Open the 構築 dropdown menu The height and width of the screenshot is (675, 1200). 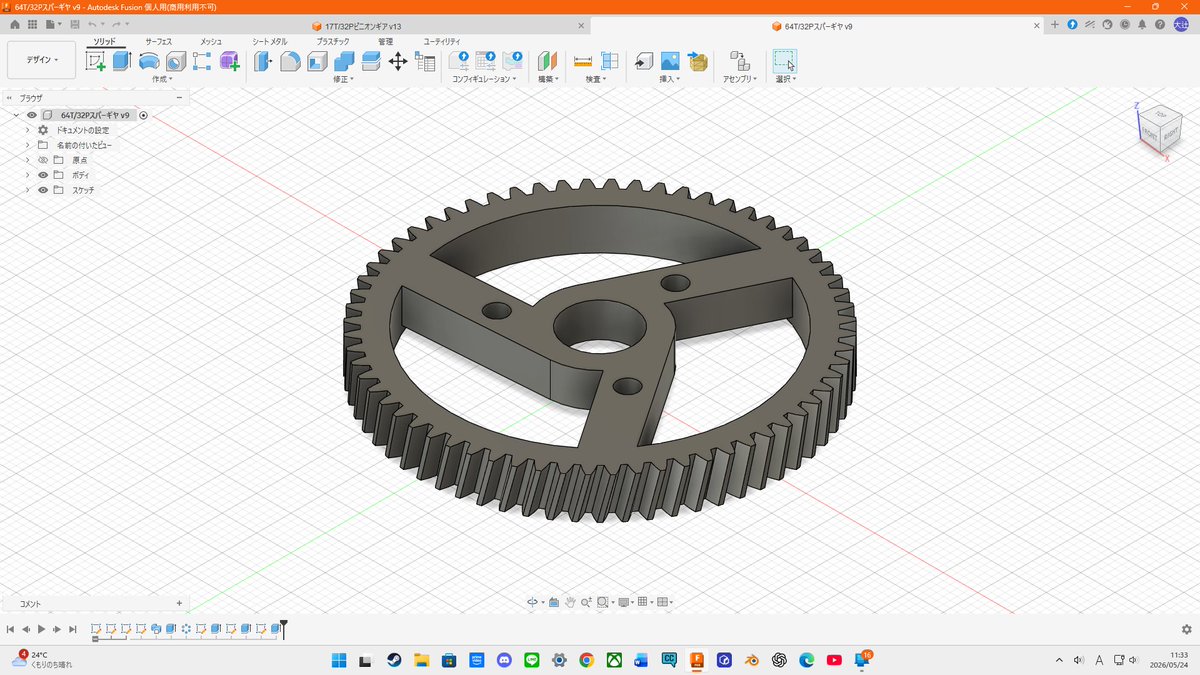[548, 79]
